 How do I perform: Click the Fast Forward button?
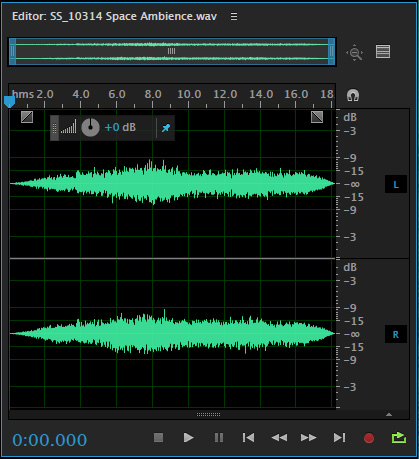[x=309, y=437]
